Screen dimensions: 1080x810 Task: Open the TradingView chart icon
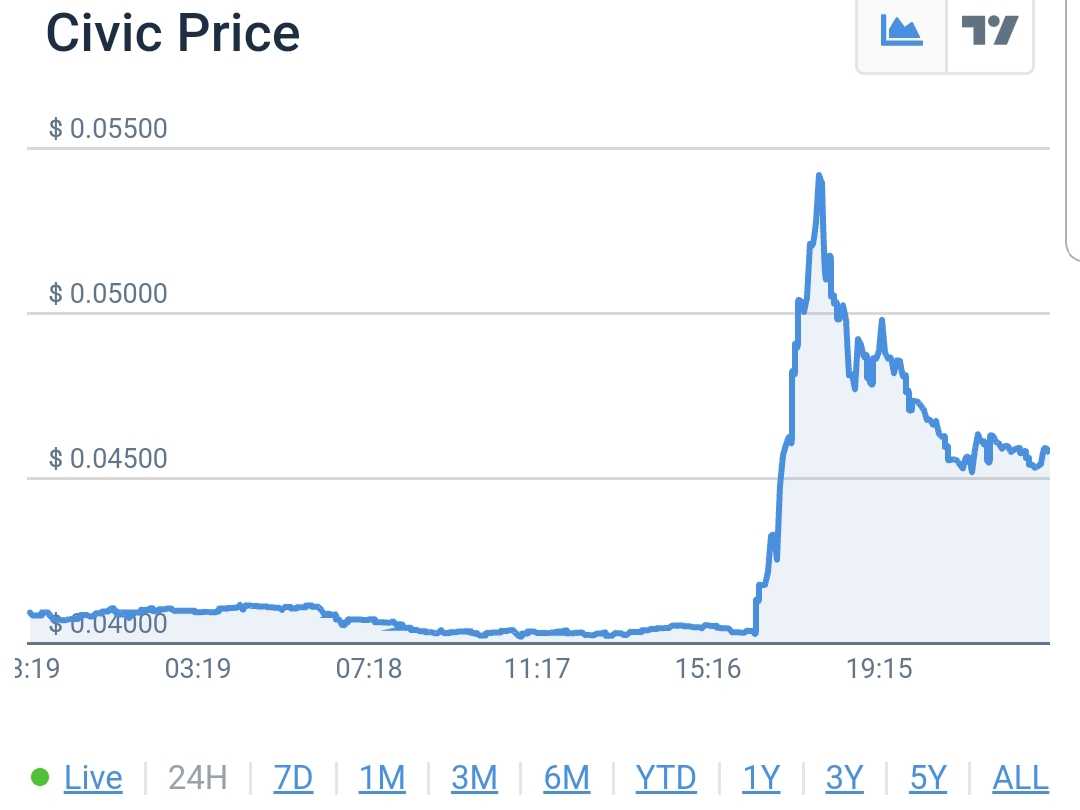[989, 32]
